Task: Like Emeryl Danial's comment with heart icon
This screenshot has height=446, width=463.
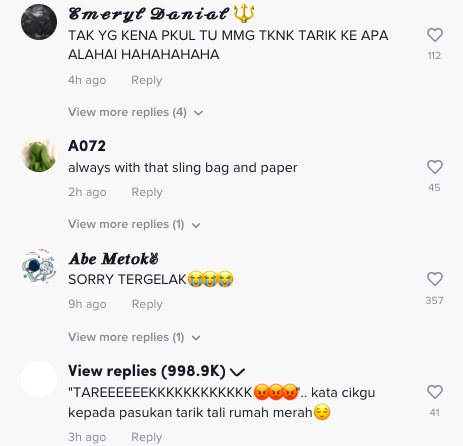Action: (435, 35)
